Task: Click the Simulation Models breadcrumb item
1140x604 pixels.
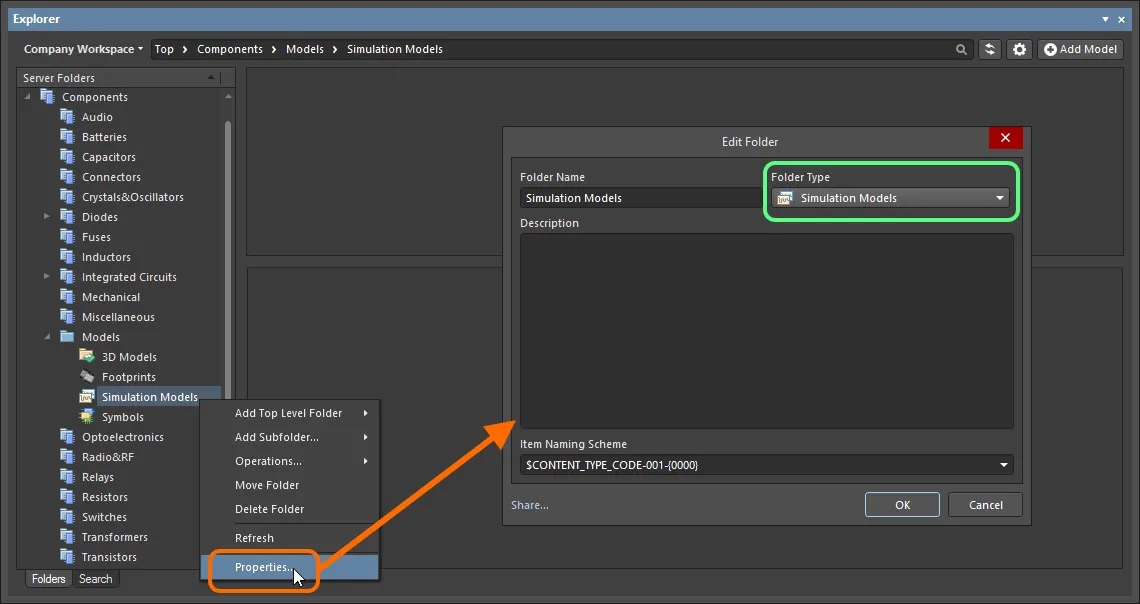Action: (395, 49)
